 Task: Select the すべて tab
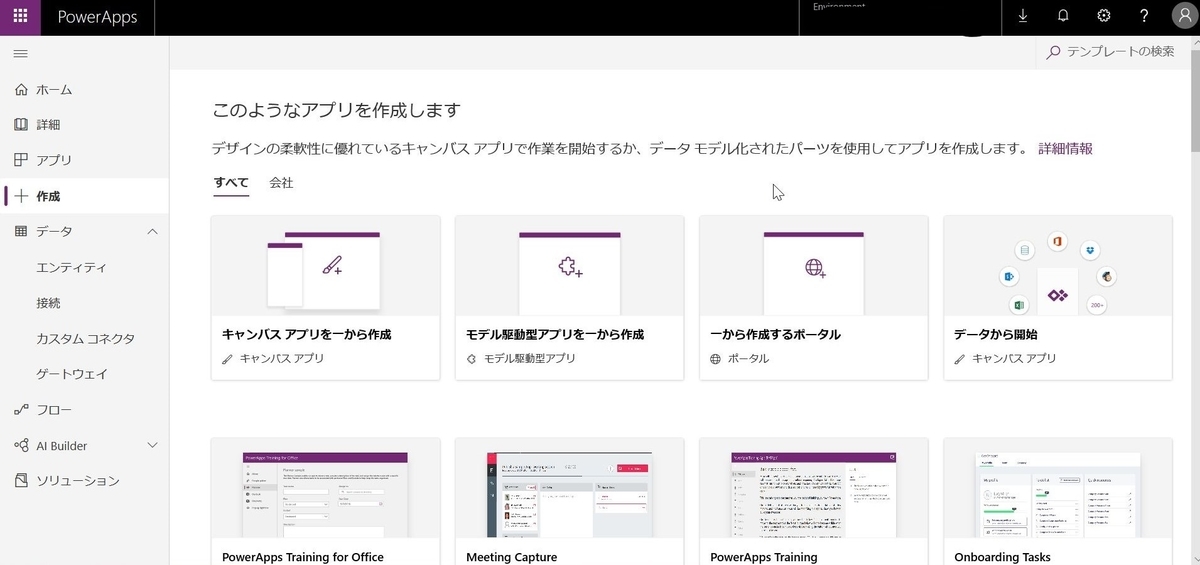click(231, 182)
